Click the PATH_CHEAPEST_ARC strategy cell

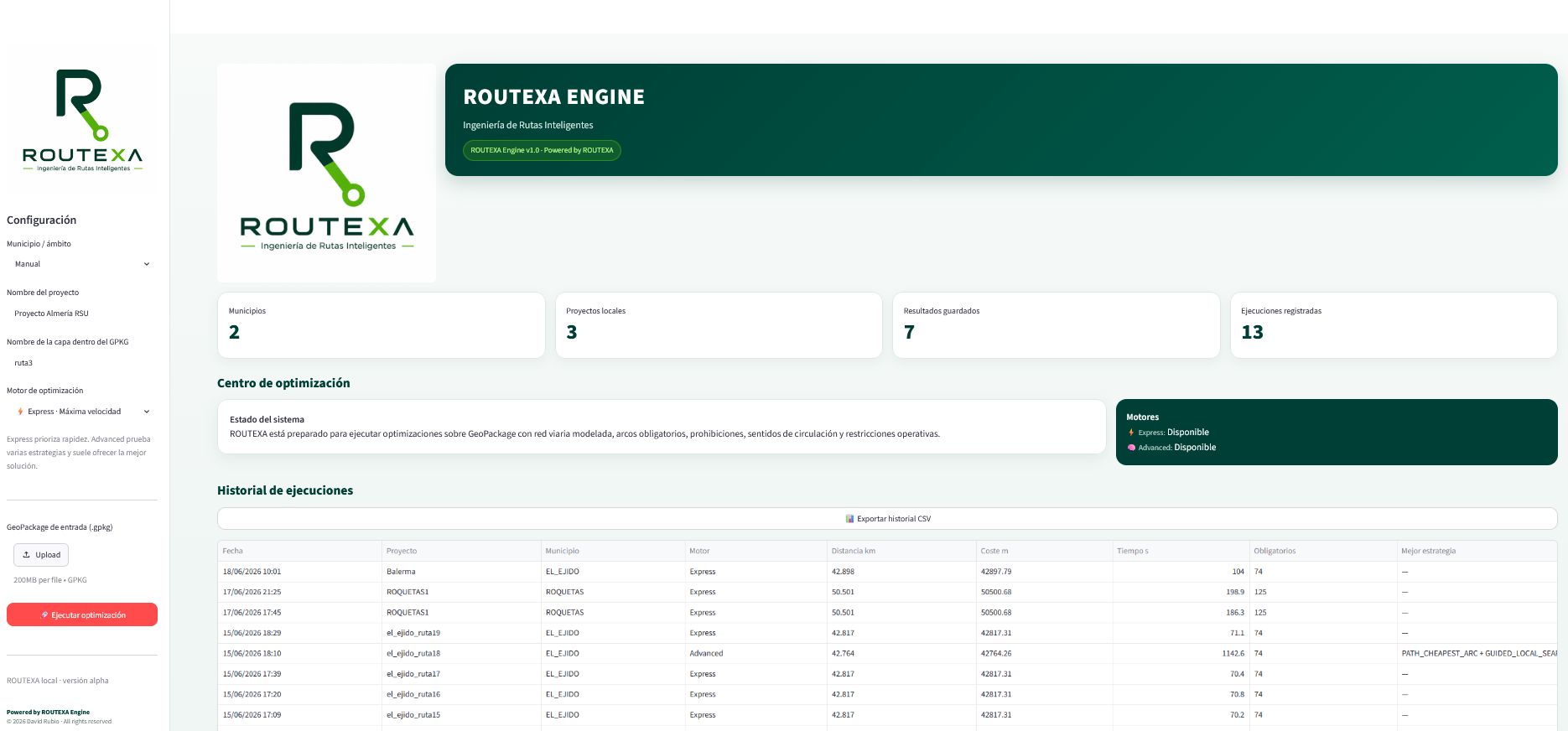coord(1477,653)
